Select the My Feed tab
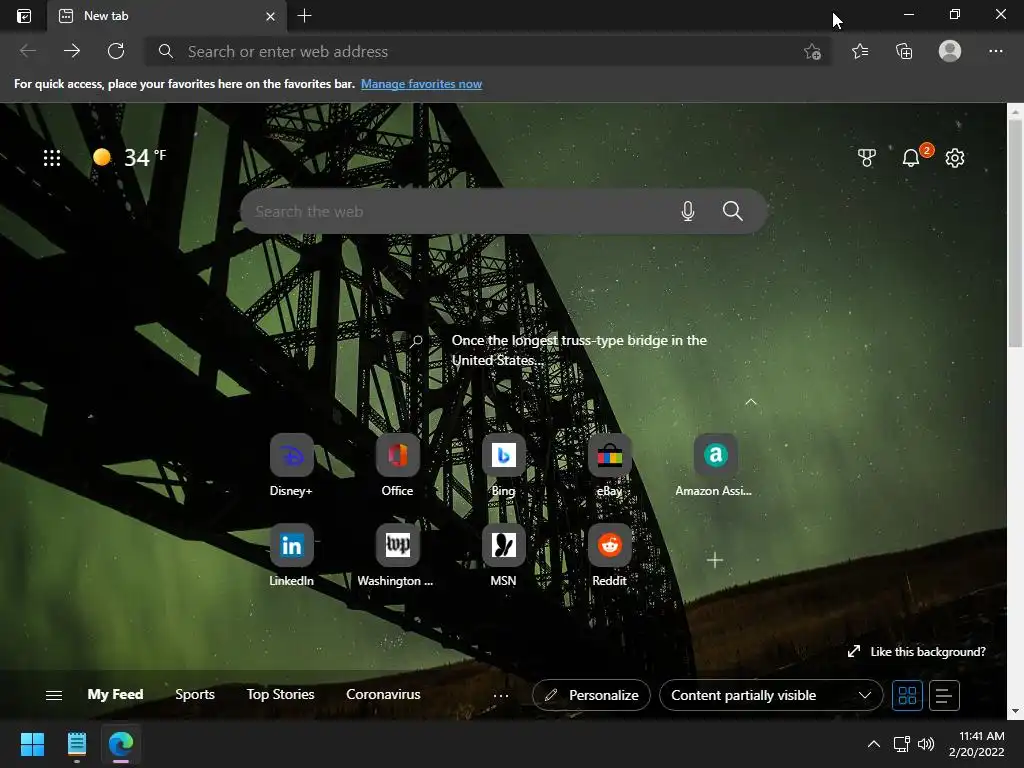The image size is (1024, 768). click(116, 694)
